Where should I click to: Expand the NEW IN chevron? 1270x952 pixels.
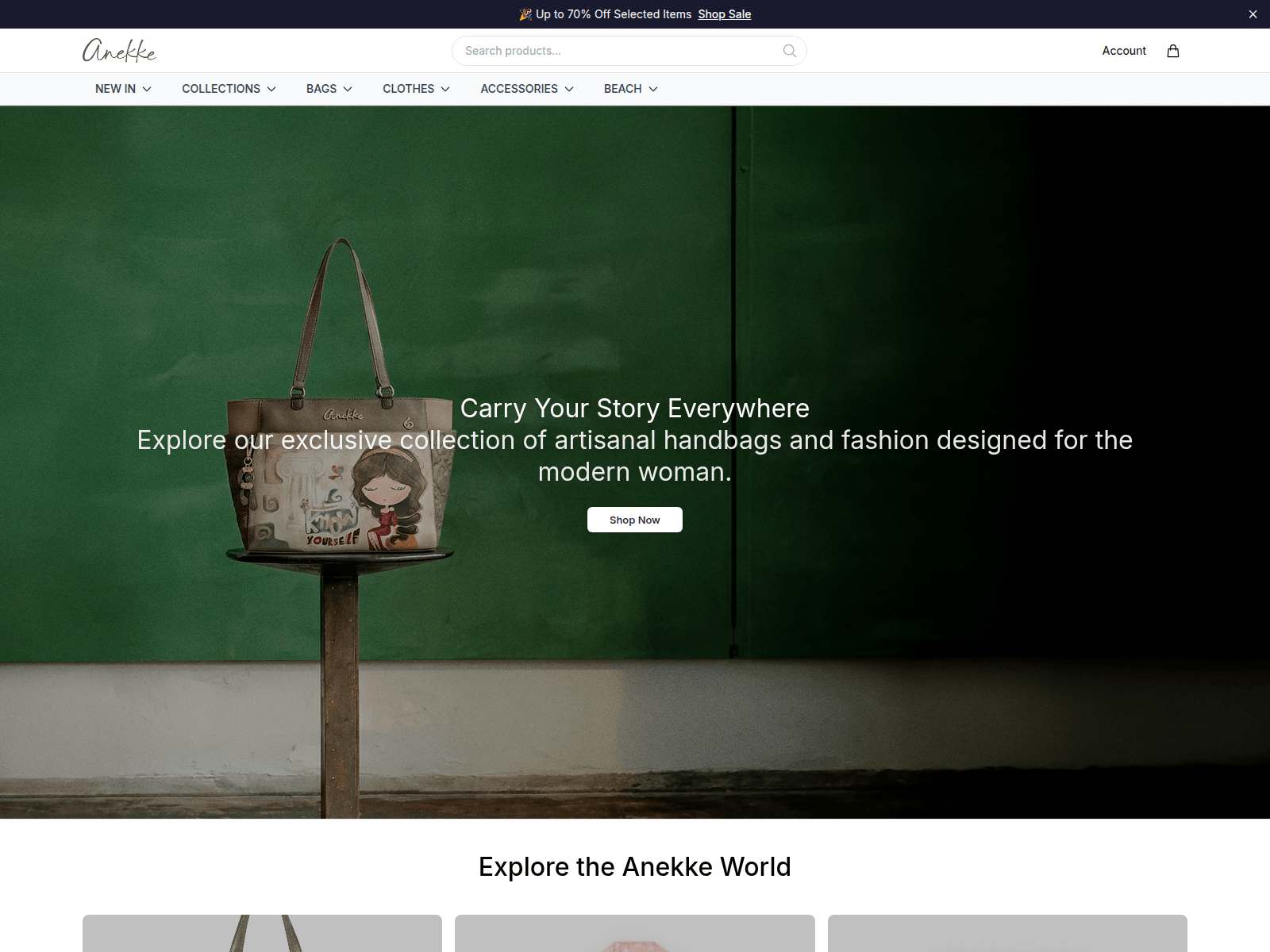pos(147,89)
